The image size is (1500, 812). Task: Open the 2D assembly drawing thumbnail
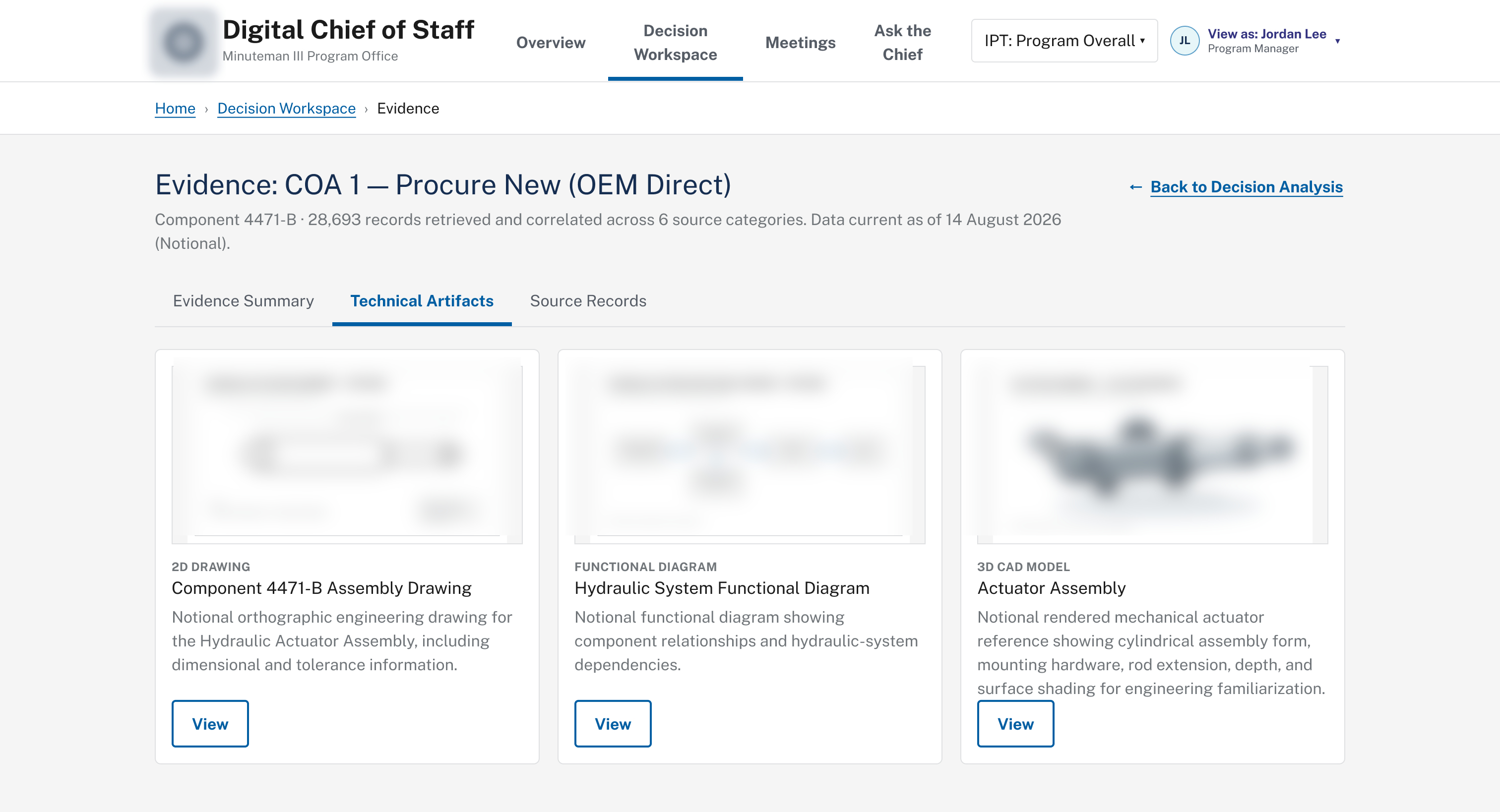point(346,455)
